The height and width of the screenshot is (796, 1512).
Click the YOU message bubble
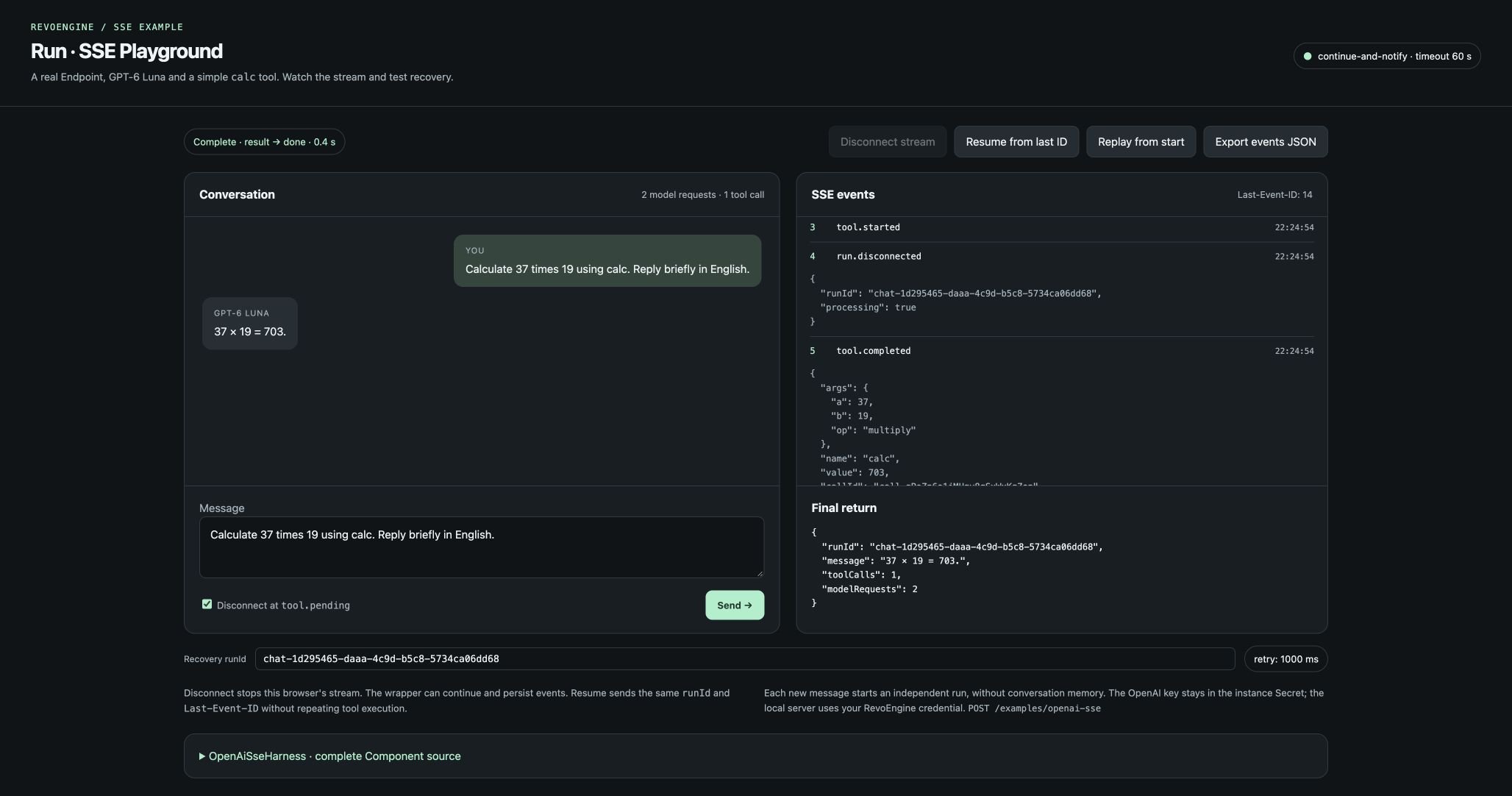[607, 261]
